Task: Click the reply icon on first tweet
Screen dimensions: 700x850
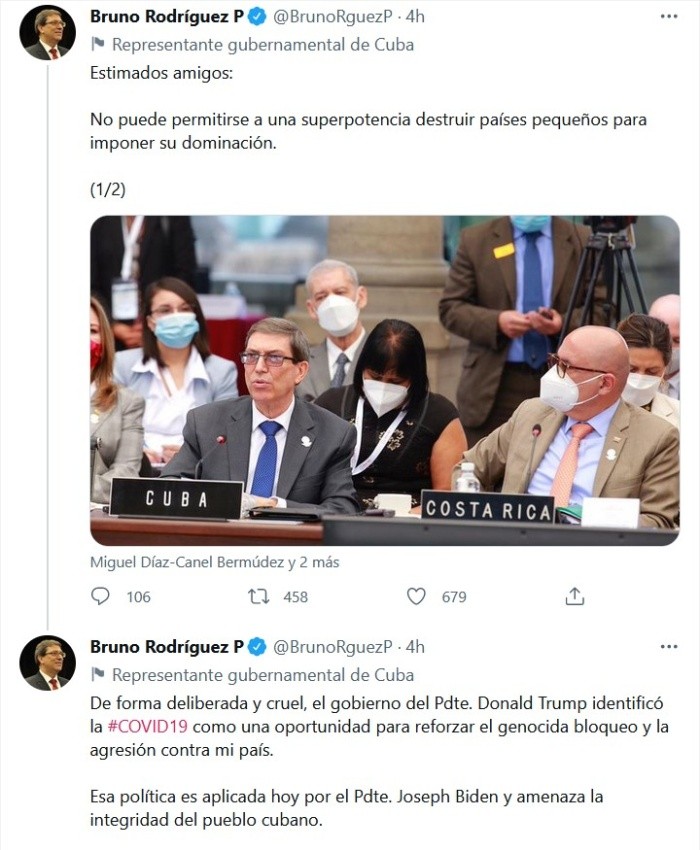Action: point(100,596)
